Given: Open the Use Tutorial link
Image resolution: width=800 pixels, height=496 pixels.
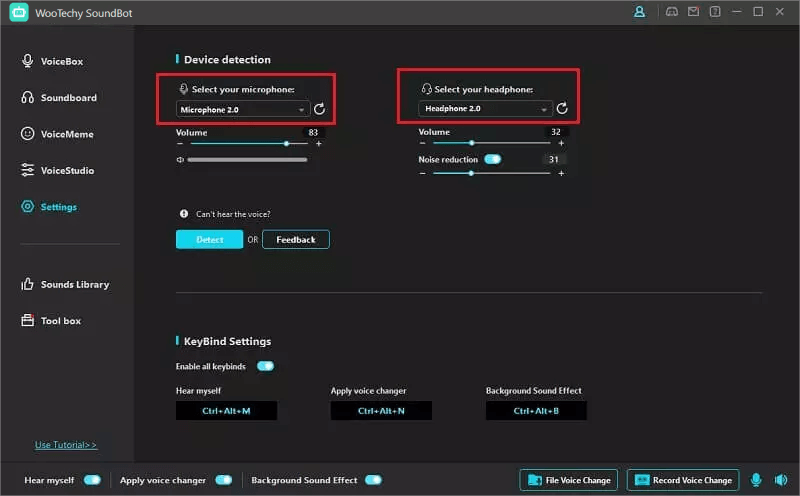Looking at the screenshot, I should click(66, 445).
